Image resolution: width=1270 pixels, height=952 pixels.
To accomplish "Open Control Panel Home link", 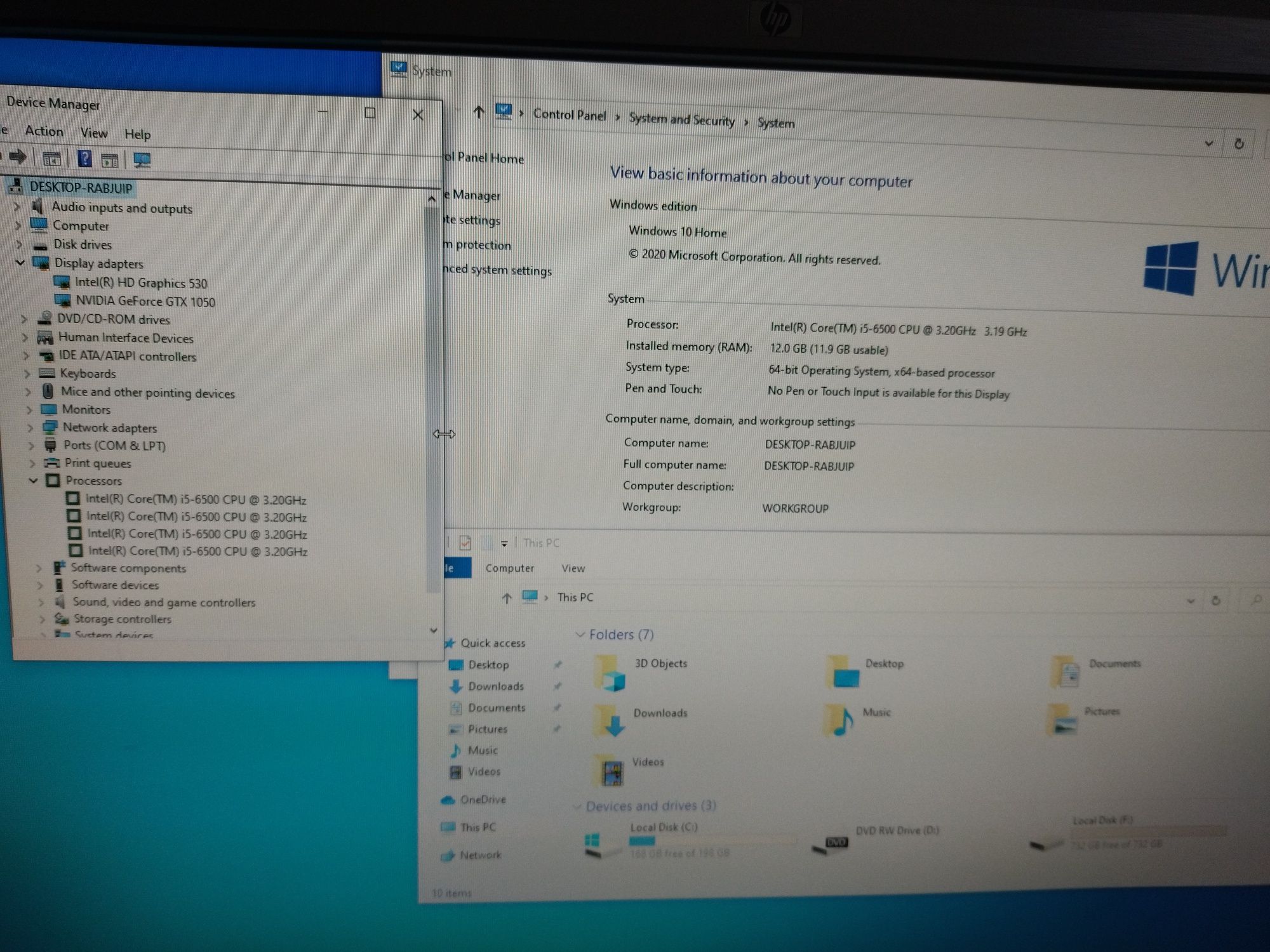I will (484, 158).
